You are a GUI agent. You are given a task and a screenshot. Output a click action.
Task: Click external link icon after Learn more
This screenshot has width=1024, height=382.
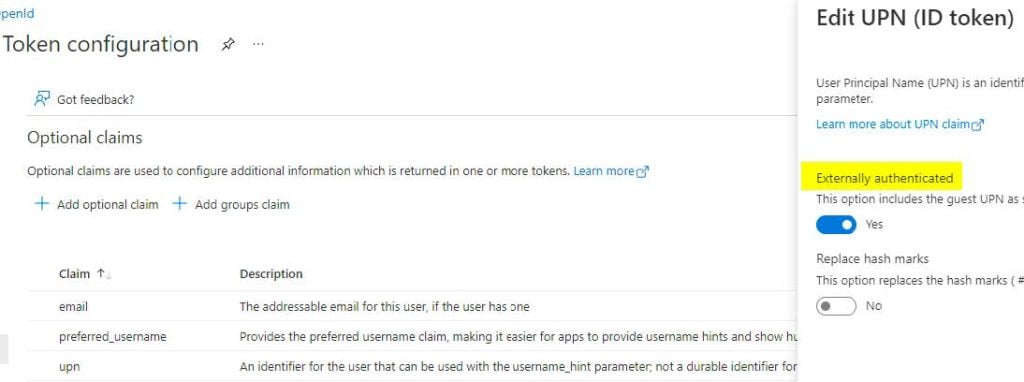point(643,172)
